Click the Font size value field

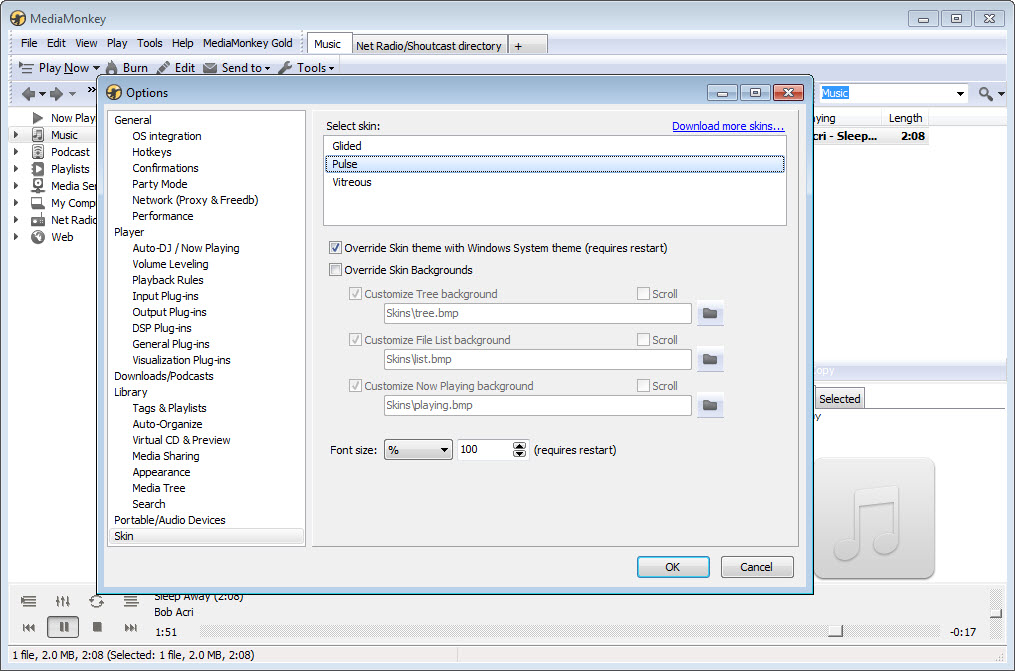(x=484, y=450)
